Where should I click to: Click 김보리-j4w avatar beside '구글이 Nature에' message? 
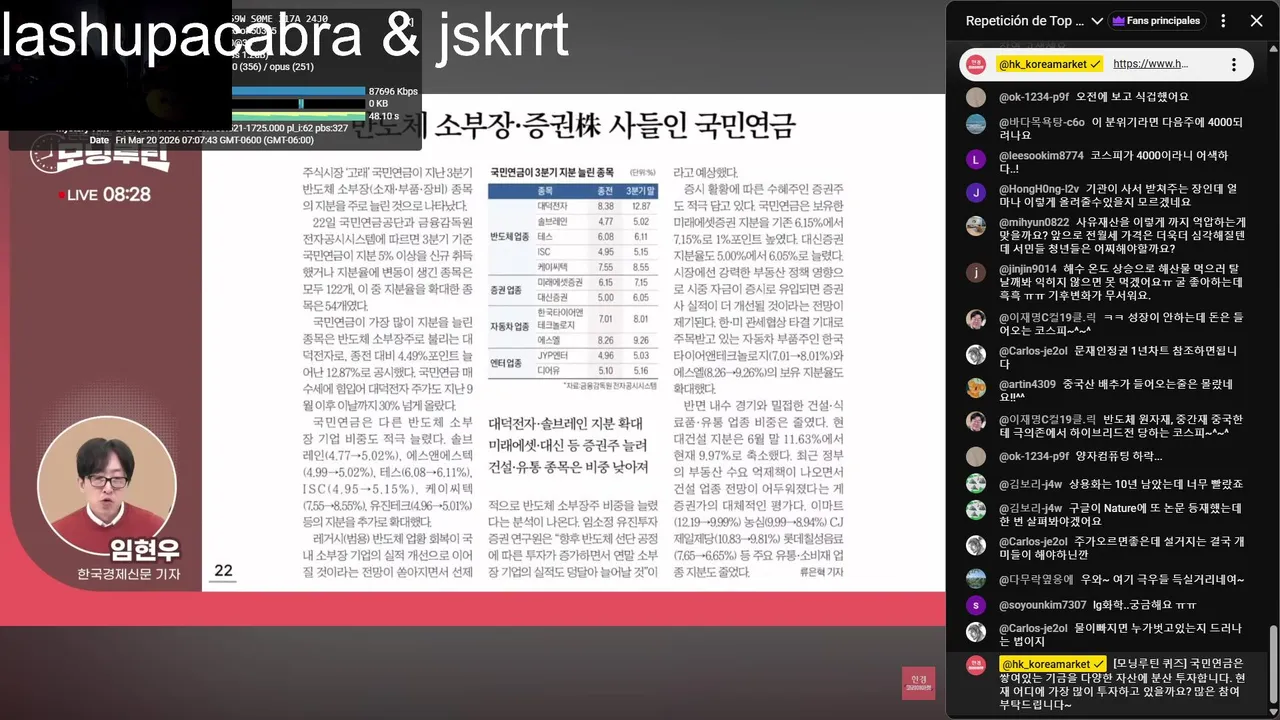976,510
